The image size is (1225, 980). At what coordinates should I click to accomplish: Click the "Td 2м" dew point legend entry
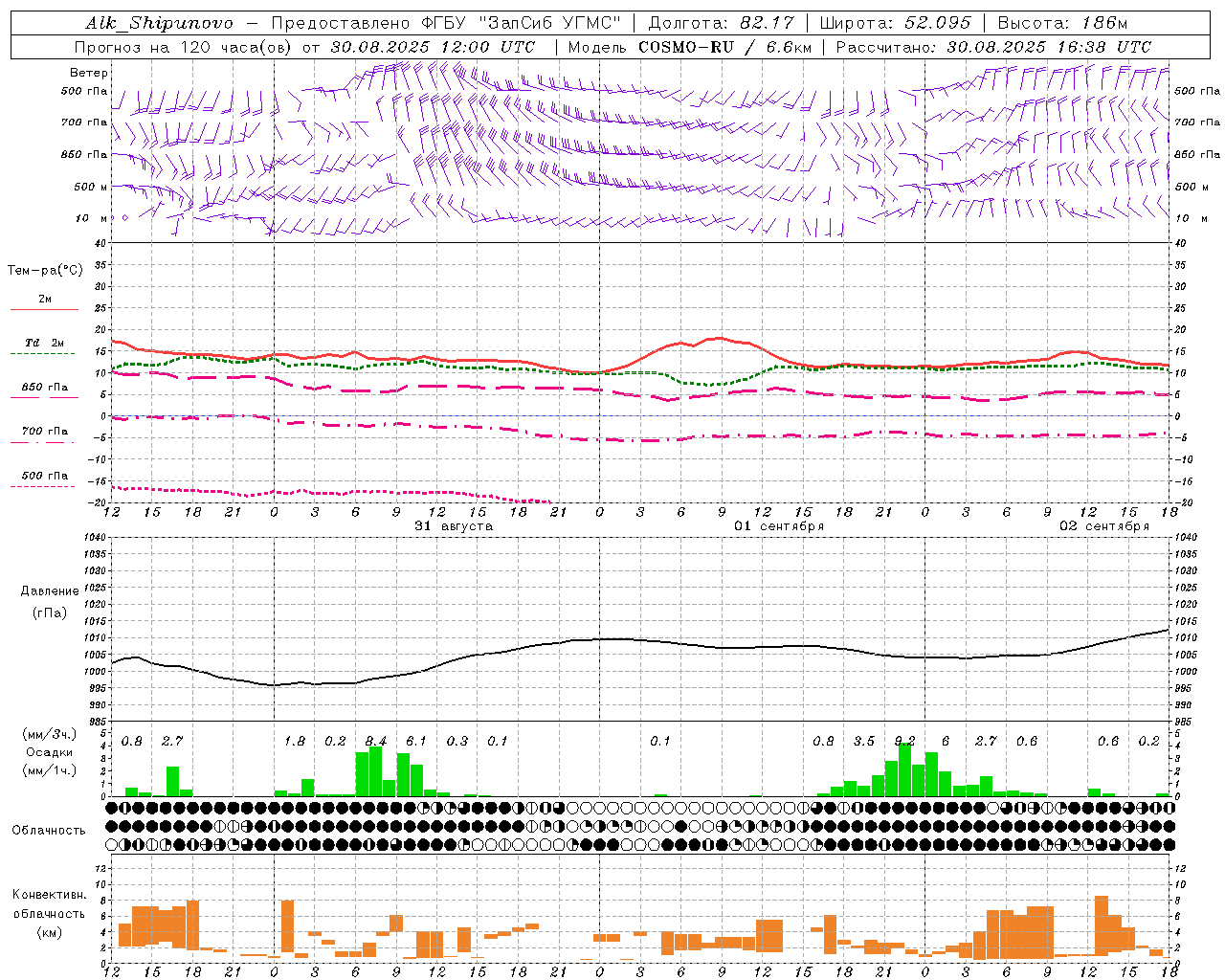pyautogui.click(x=45, y=343)
